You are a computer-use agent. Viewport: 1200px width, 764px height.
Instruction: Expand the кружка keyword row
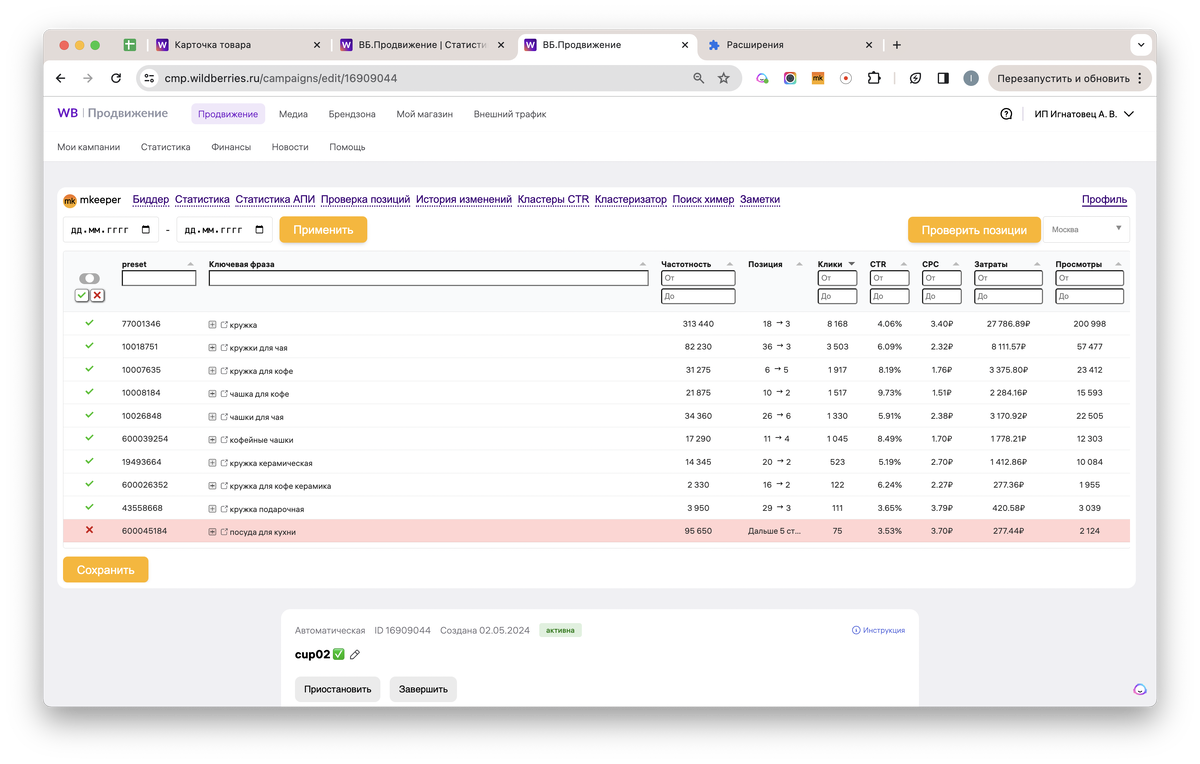[x=212, y=325]
